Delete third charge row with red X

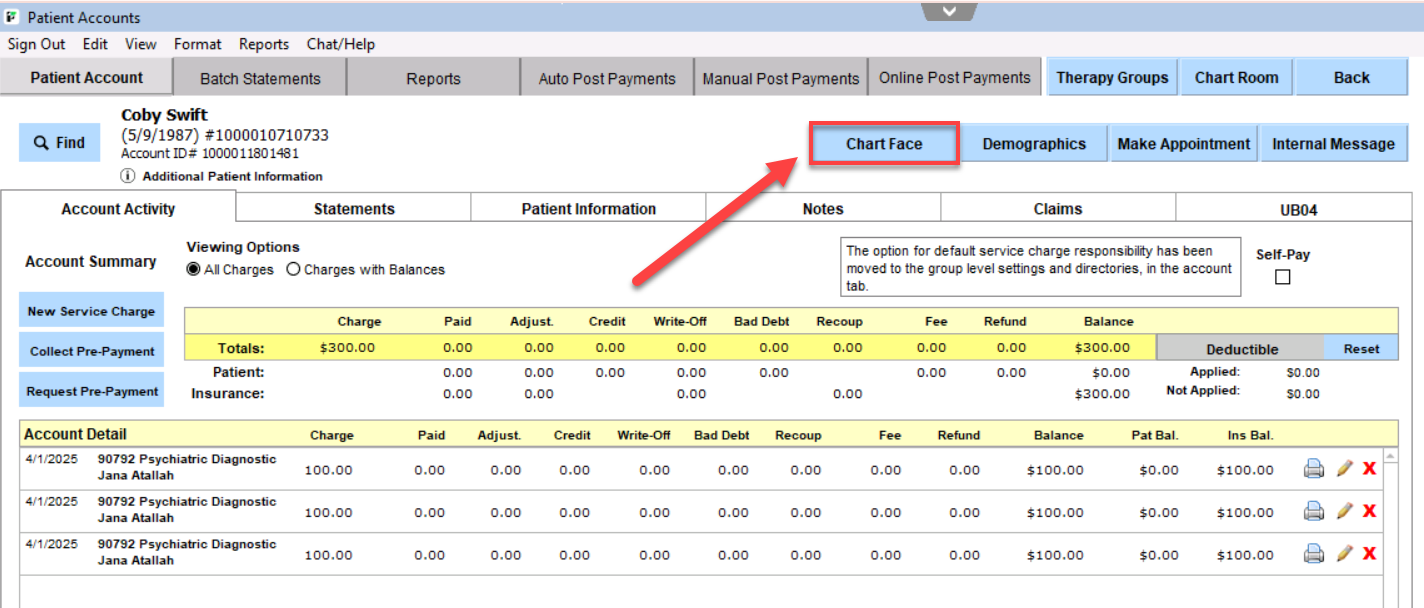[x=1370, y=554]
